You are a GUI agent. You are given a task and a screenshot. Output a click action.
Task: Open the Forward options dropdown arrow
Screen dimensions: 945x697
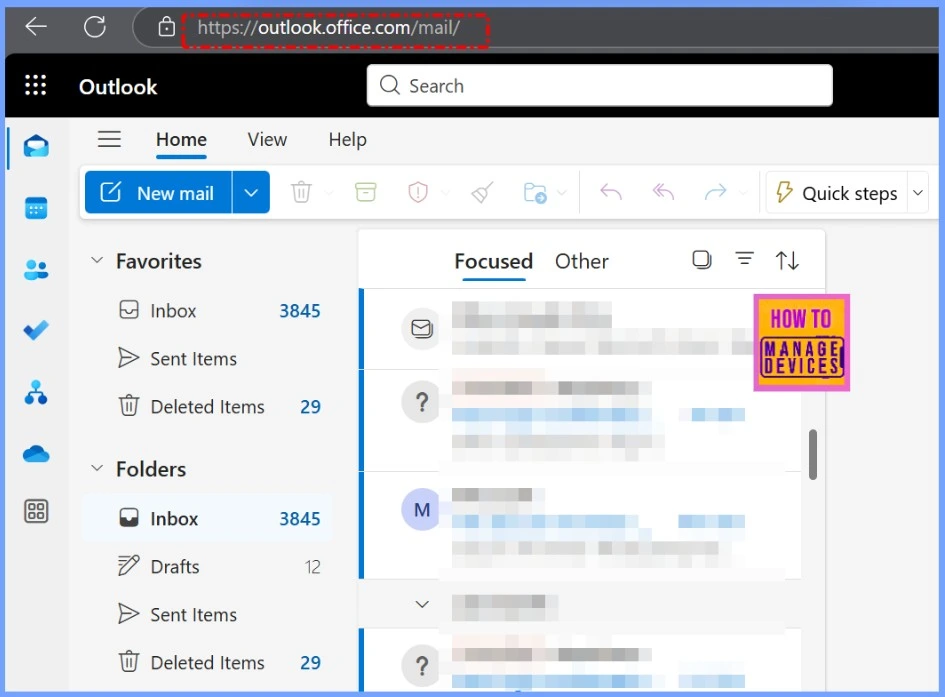click(x=743, y=193)
